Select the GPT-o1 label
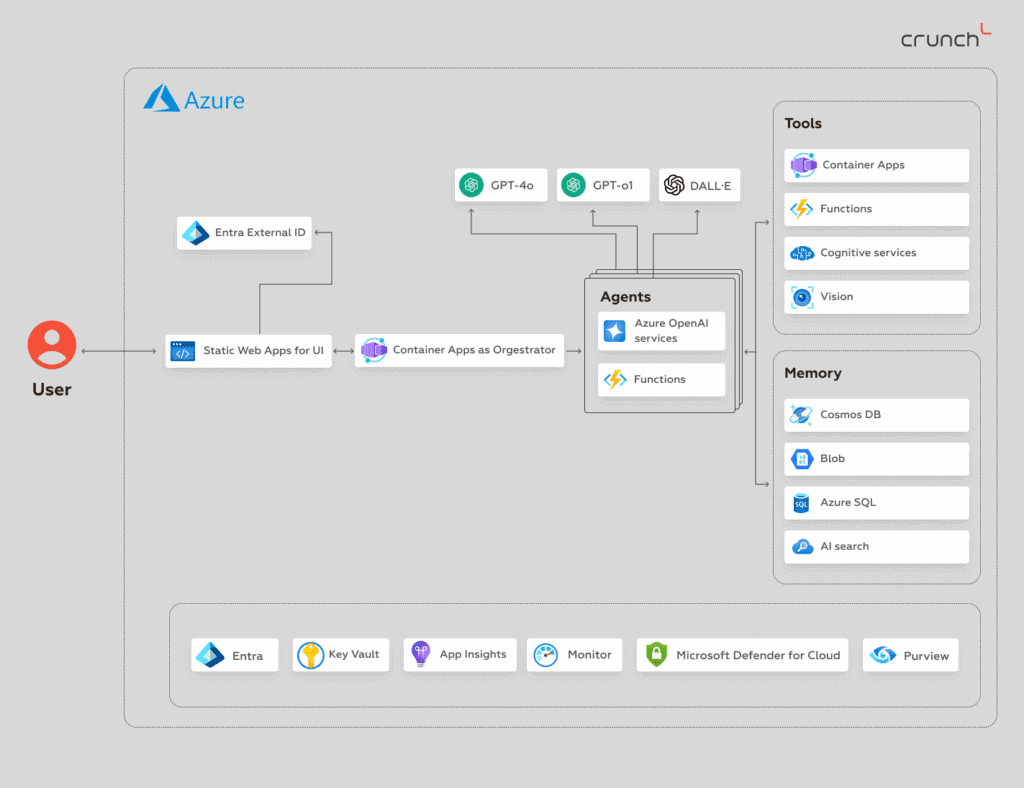Viewport: 1024px width, 788px height. point(613,185)
